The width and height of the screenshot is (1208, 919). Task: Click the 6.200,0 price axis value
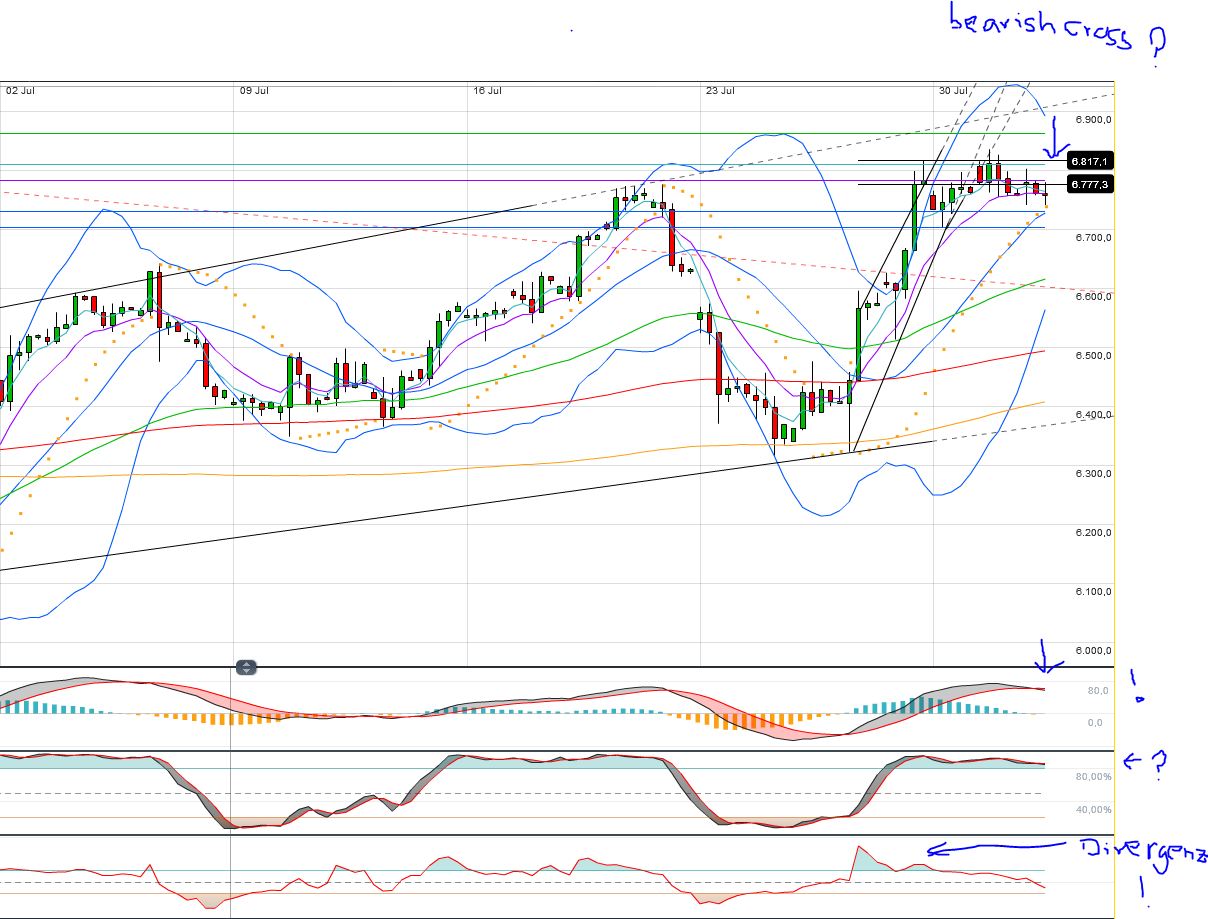1092,533
